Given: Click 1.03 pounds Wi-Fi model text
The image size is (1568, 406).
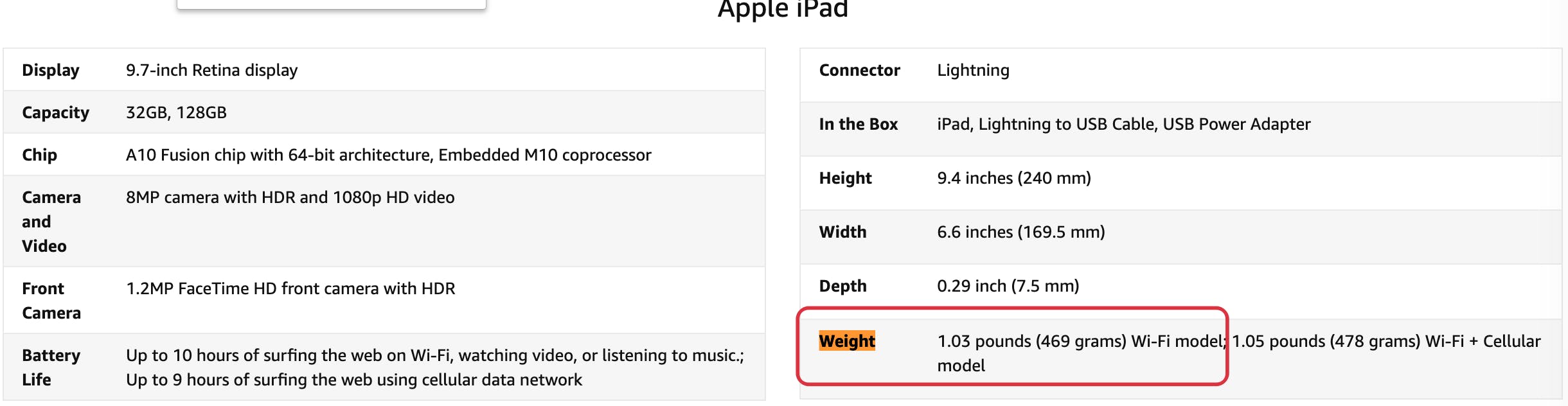Looking at the screenshot, I should 1082,341.
